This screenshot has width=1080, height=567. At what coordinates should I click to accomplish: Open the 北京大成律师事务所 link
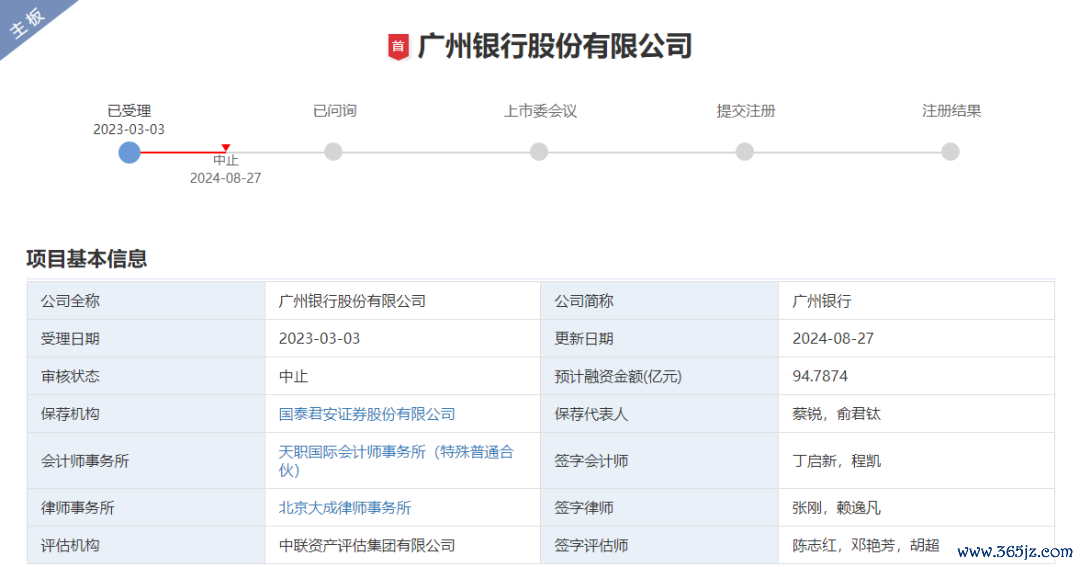pyautogui.click(x=344, y=508)
